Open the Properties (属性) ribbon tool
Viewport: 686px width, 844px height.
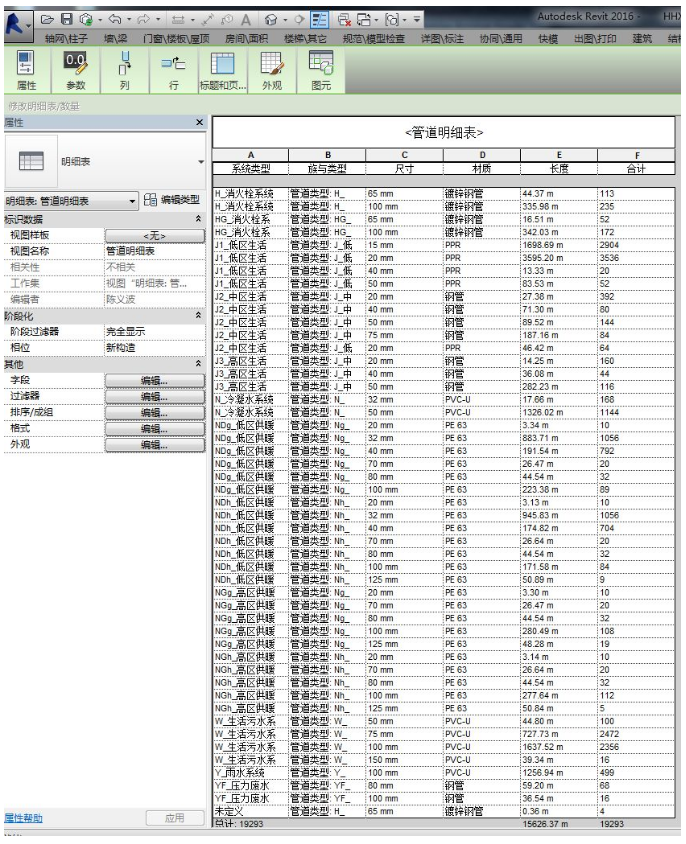point(26,71)
